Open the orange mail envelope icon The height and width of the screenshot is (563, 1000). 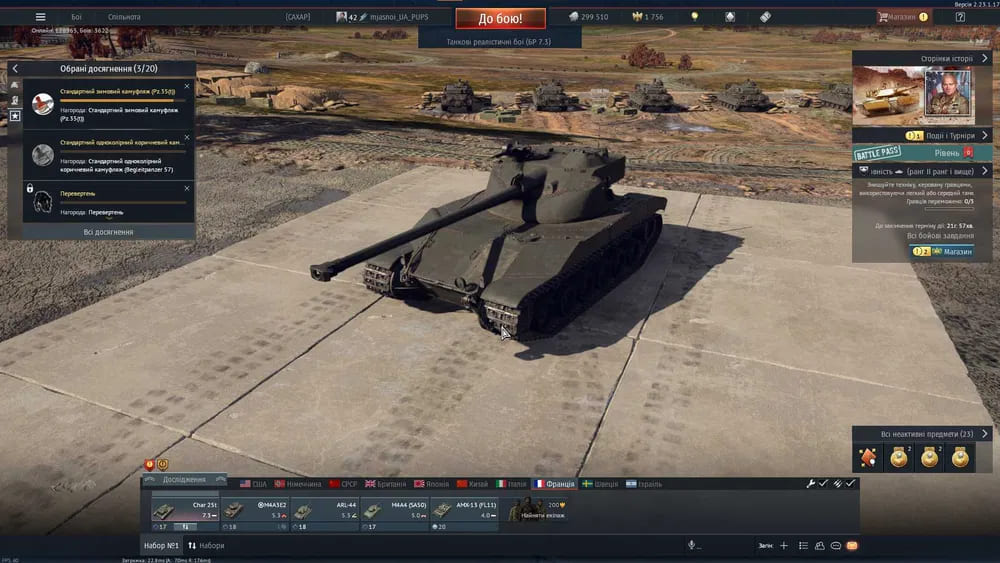(x=852, y=545)
